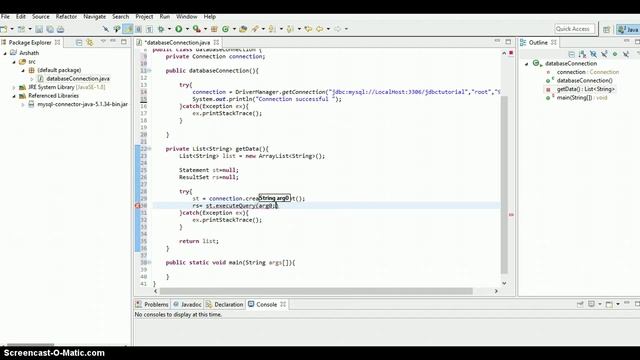
Task: Click the Open Perspective icon
Action: click(607, 29)
